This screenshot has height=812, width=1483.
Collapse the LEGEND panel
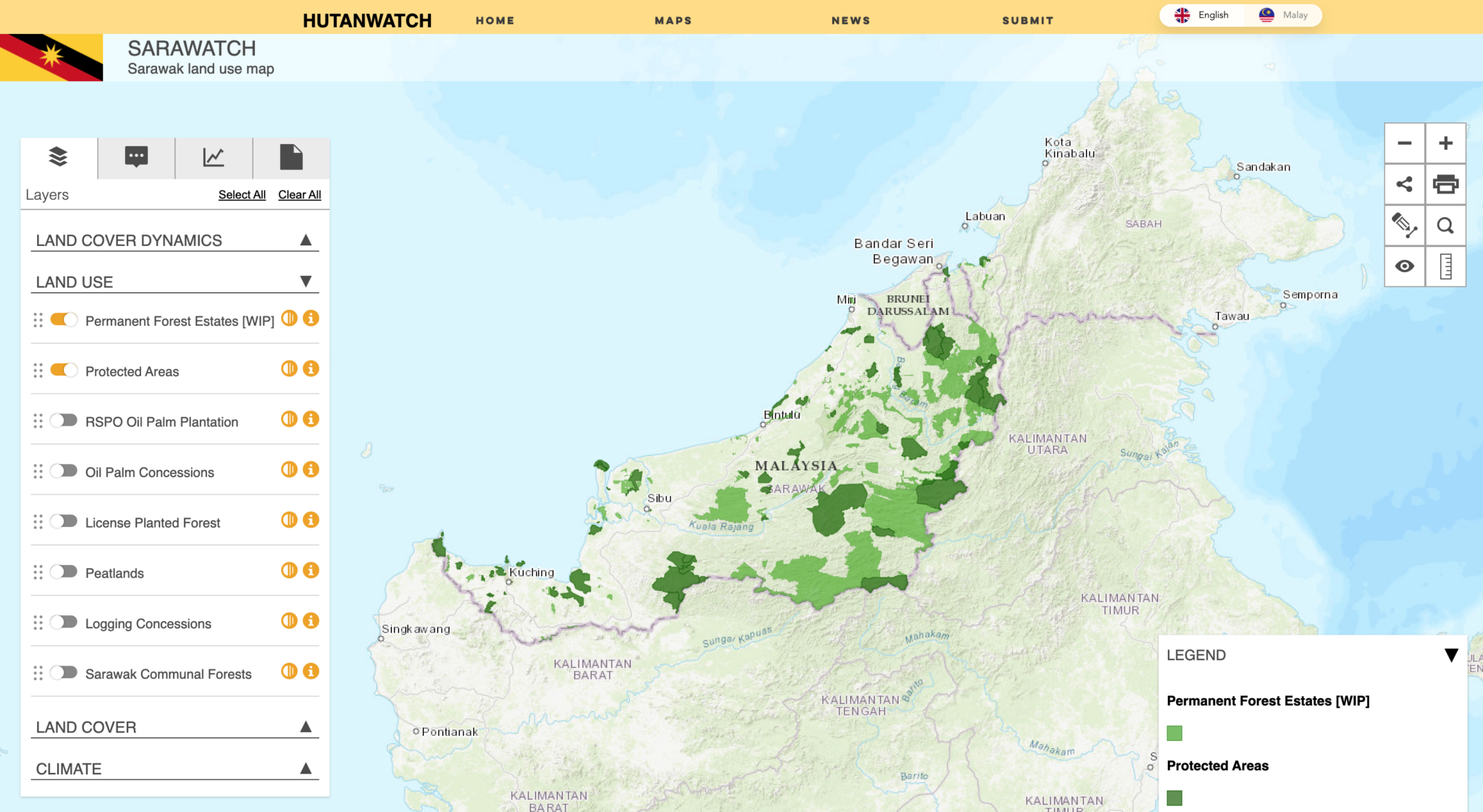1453,654
